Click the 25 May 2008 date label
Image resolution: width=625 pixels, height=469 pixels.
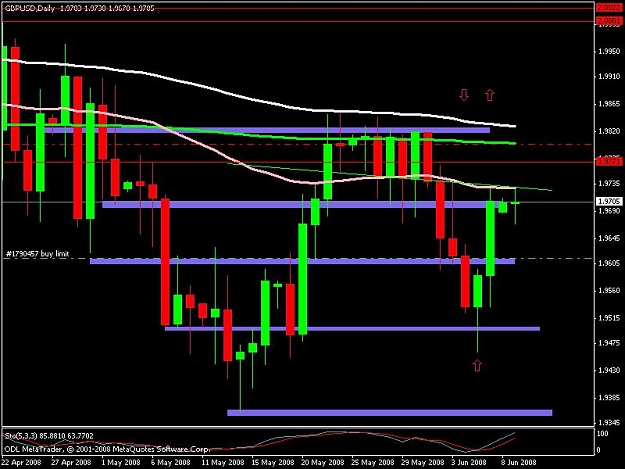(373, 462)
